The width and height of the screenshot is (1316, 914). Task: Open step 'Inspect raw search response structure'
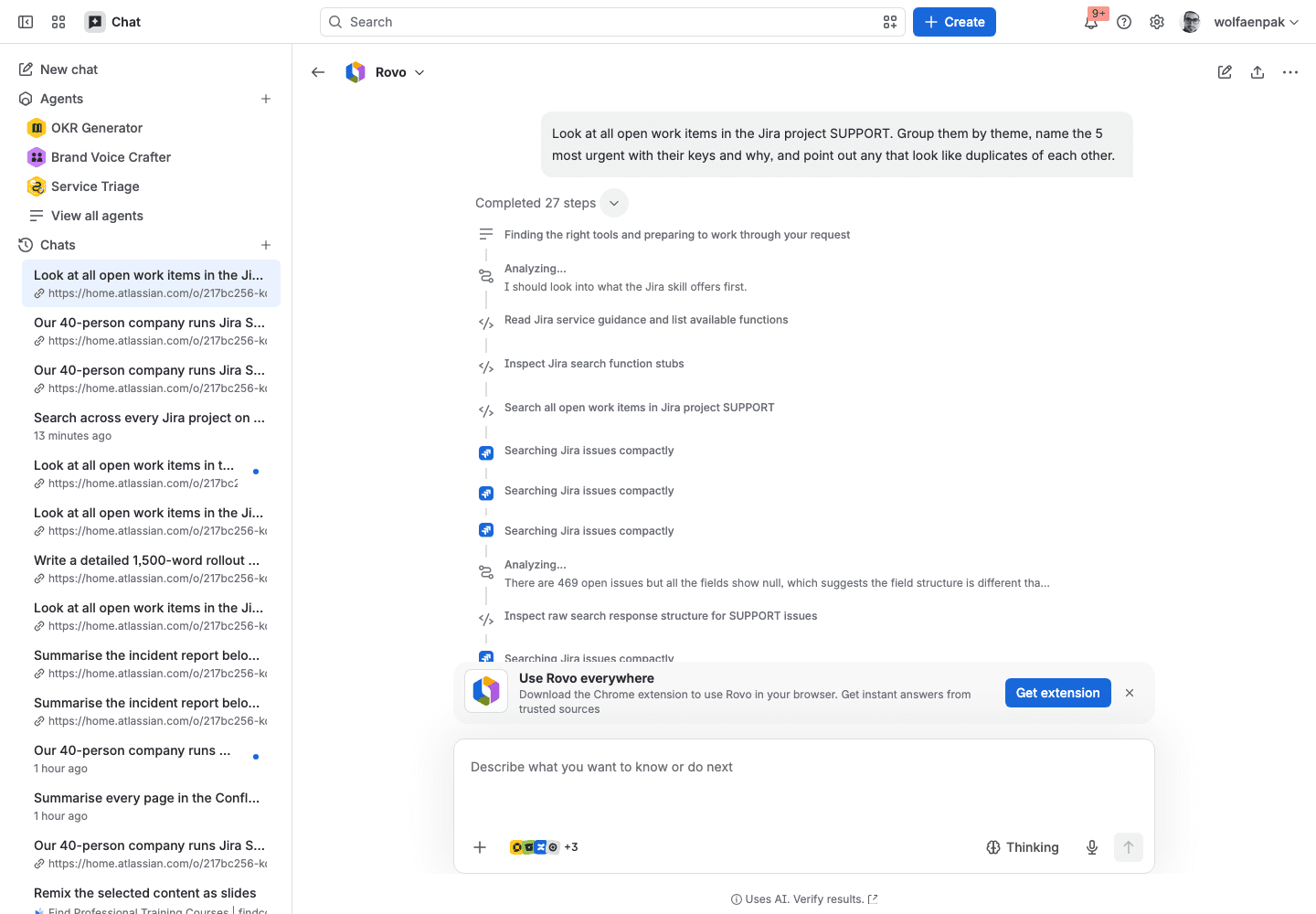(661, 616)
